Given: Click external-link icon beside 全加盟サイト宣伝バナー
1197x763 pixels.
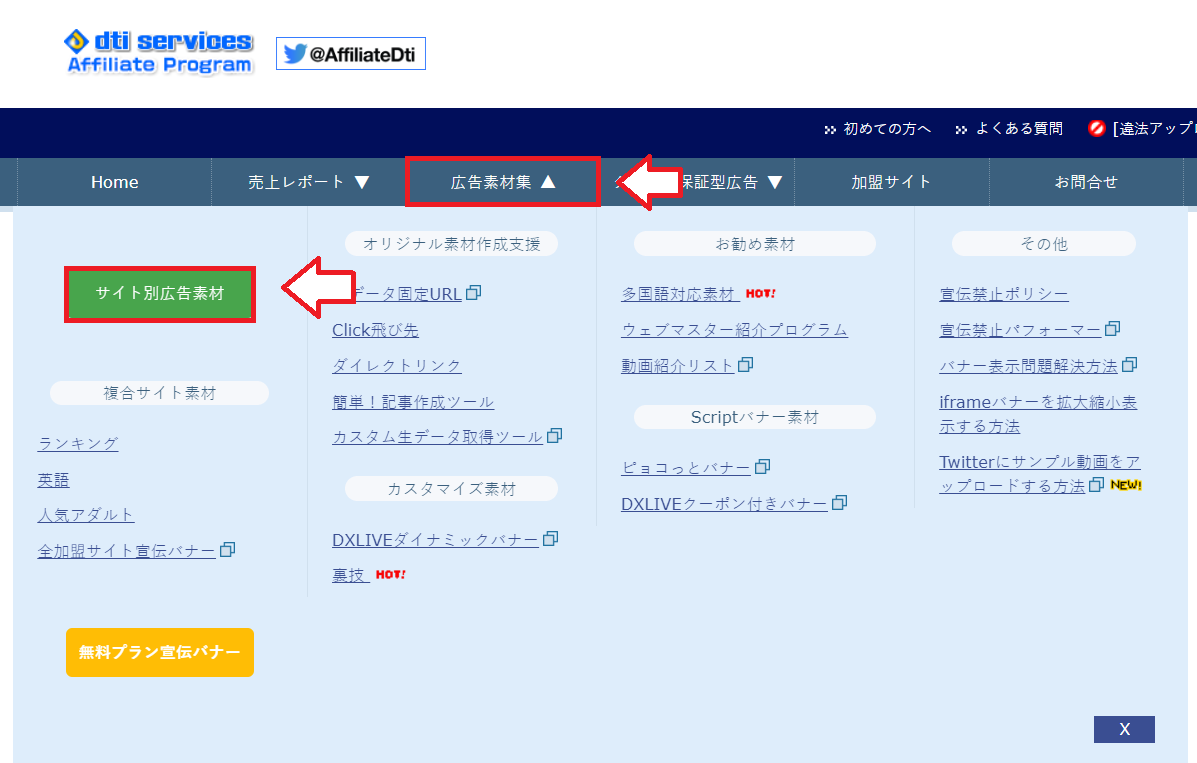Looking at the screenshot, I should tap(227, 550).
